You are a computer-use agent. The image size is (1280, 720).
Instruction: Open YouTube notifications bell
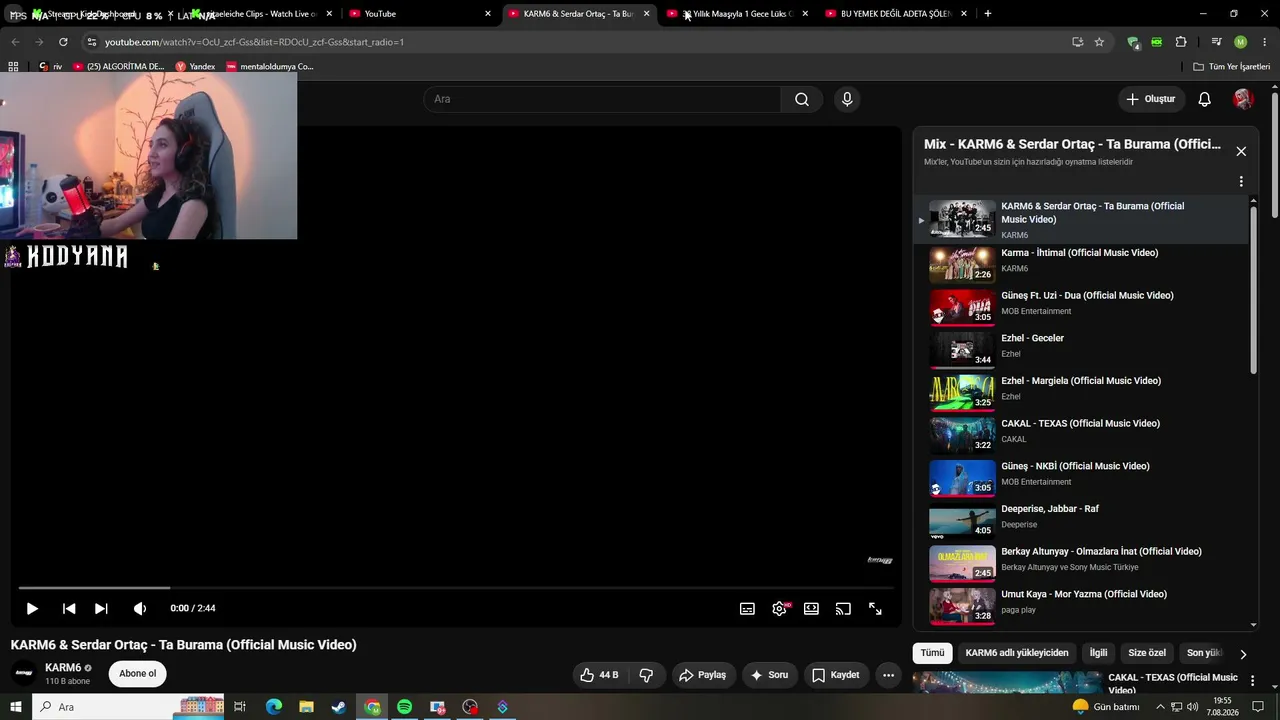pos(1205,99)
